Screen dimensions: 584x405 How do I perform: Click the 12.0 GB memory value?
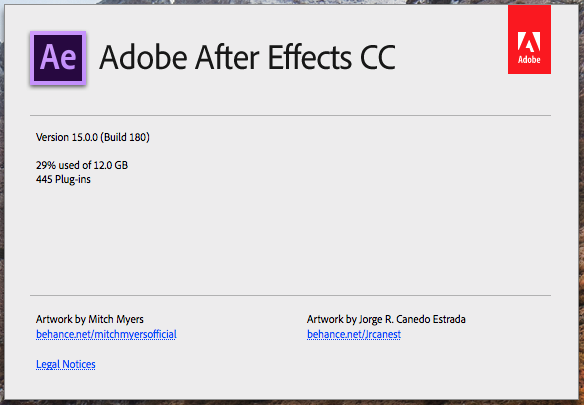coord(110,165)
